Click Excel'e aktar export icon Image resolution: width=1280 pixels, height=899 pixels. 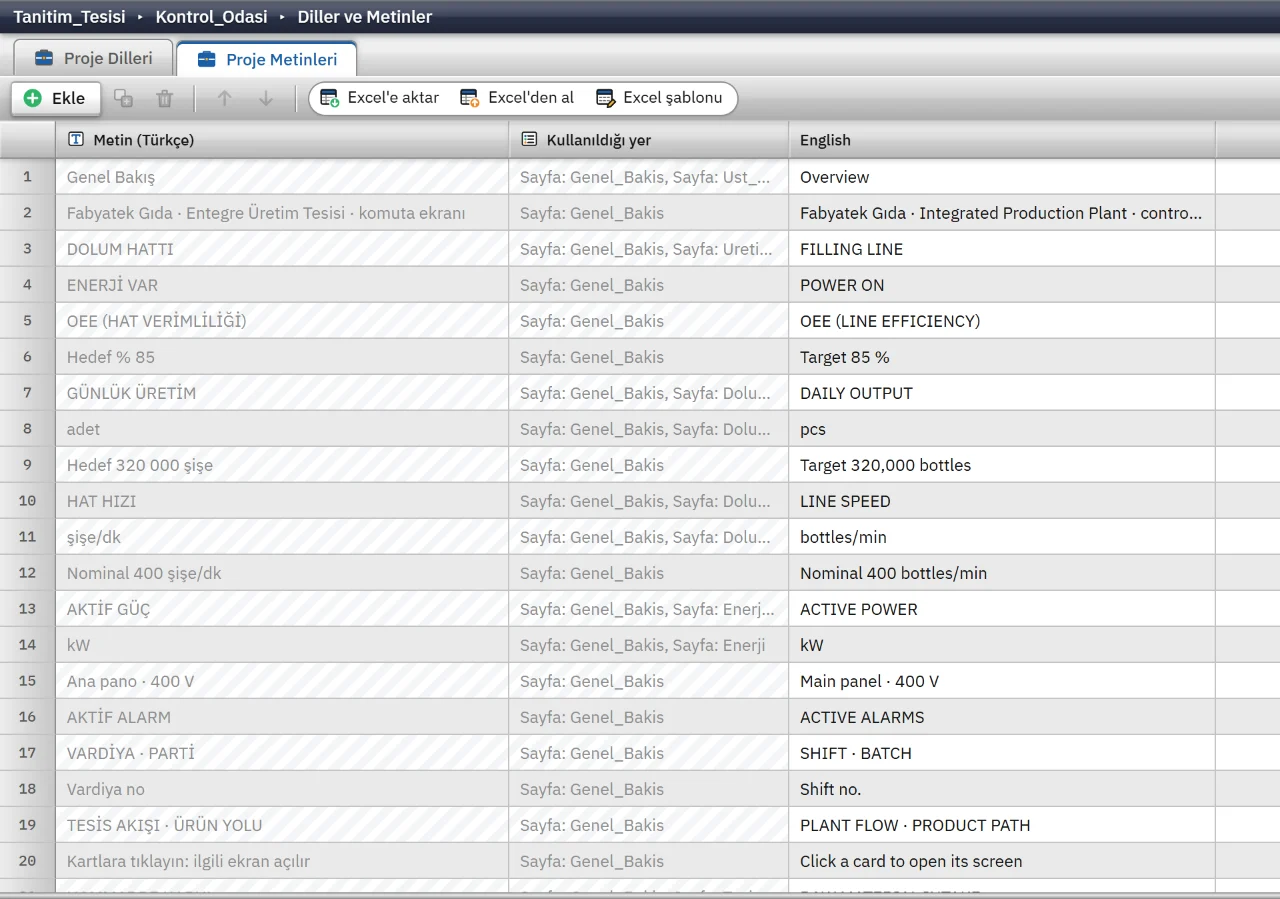330,98
